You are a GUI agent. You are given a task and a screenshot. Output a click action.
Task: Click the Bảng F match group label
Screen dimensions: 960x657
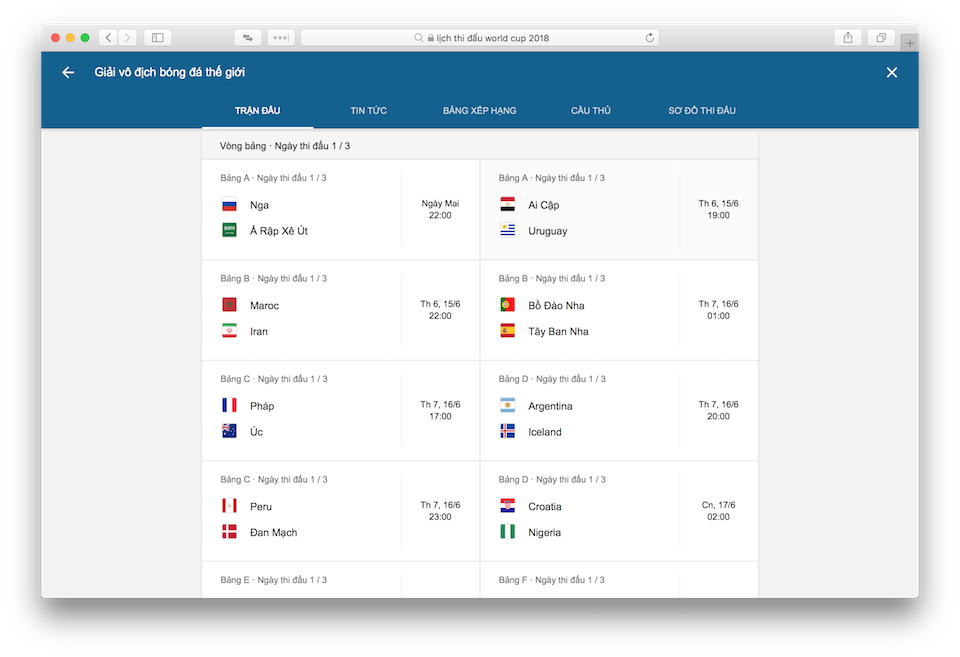pos(551,580)
